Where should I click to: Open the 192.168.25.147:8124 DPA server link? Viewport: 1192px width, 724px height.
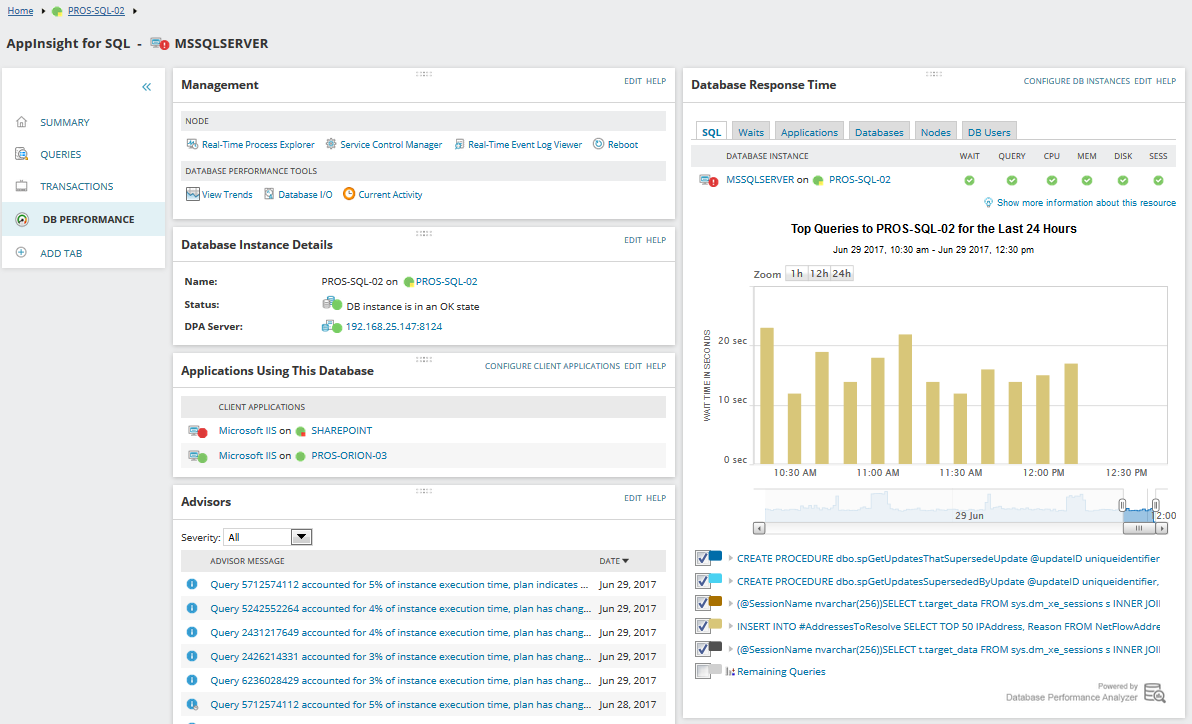tap(394, 326)
